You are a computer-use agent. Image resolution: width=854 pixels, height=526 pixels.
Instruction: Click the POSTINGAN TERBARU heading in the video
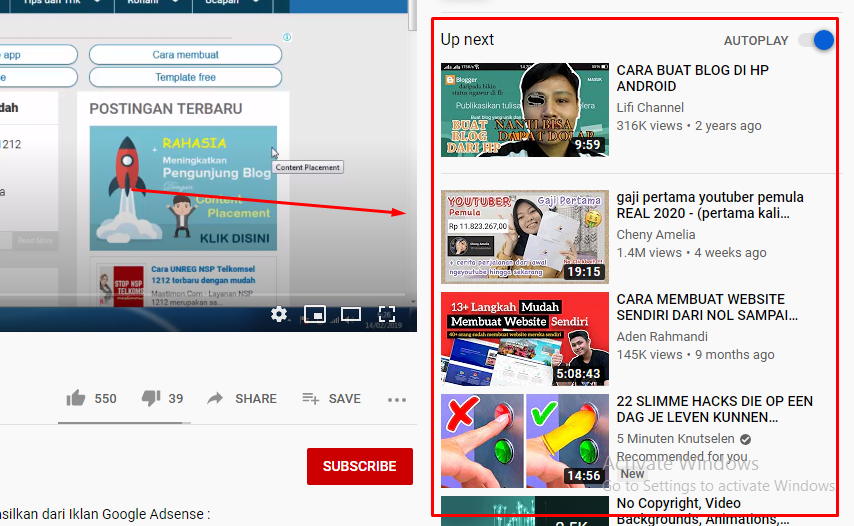[166, 109]
